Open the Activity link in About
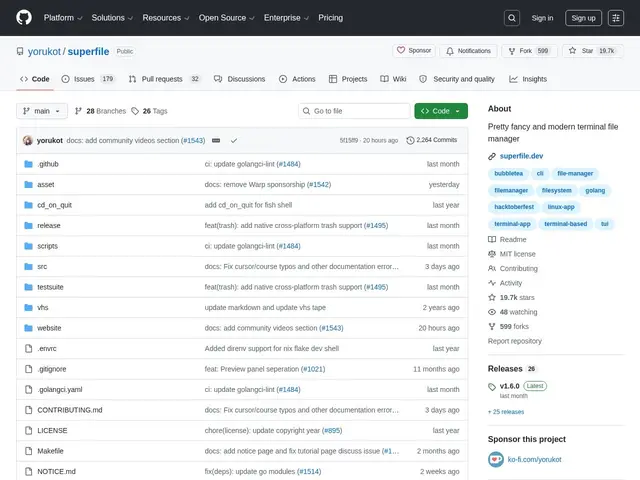This screenshot has width=640, height=480. click(511, 283)
